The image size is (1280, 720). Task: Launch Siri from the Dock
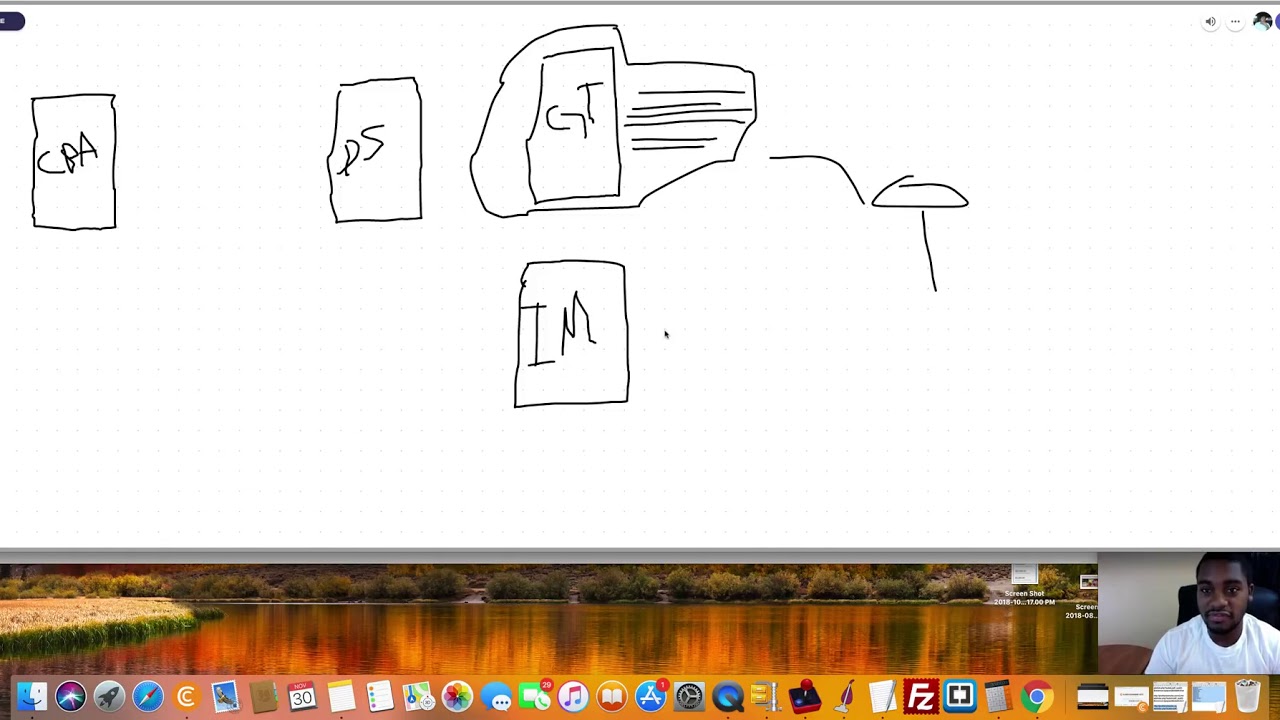point(71,696)
